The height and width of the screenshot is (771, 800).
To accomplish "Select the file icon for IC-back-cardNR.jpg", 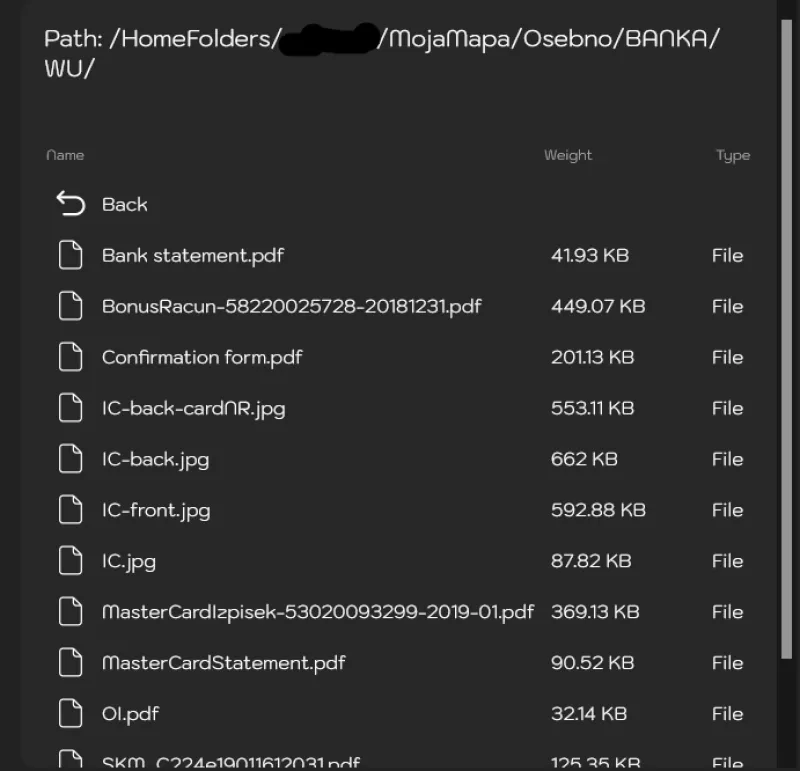I will (70, 408).
